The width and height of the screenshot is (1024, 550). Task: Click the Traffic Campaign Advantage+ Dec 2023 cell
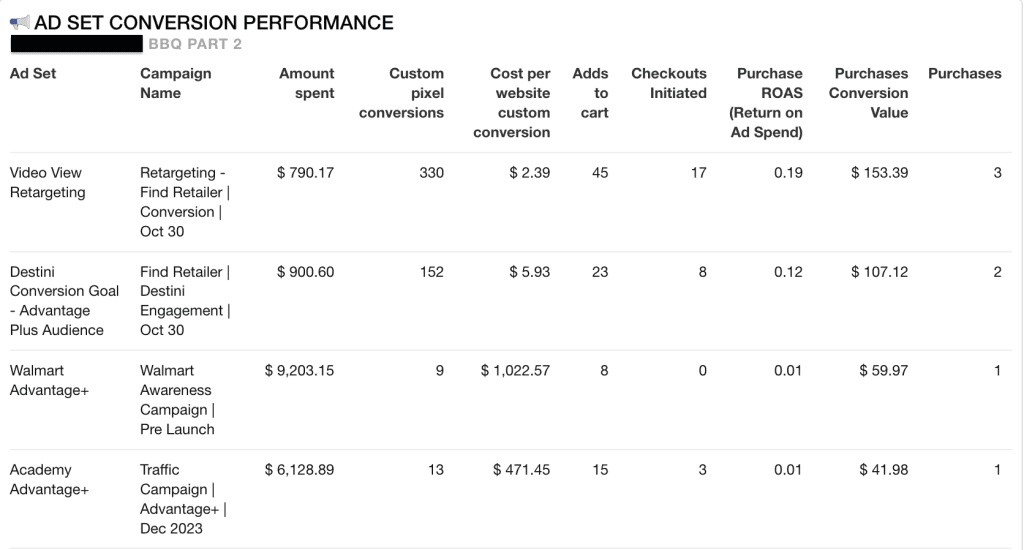[x=182, y=499]
